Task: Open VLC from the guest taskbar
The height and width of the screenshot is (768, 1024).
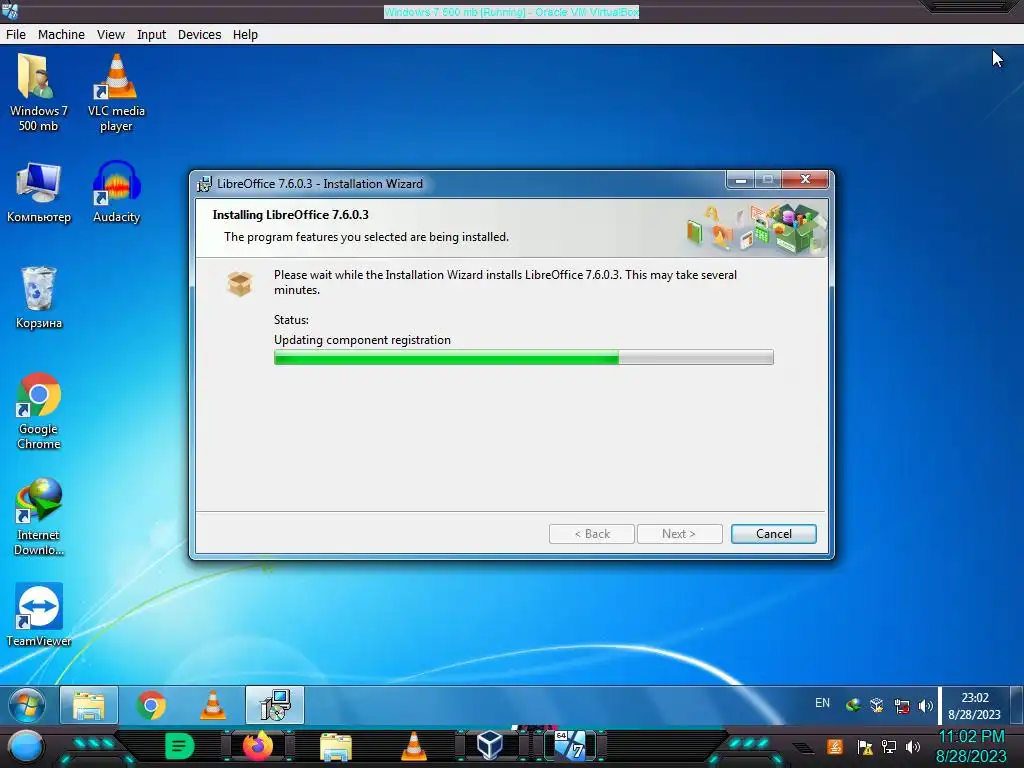Action: pyautogui.click(x=213, y=705)
